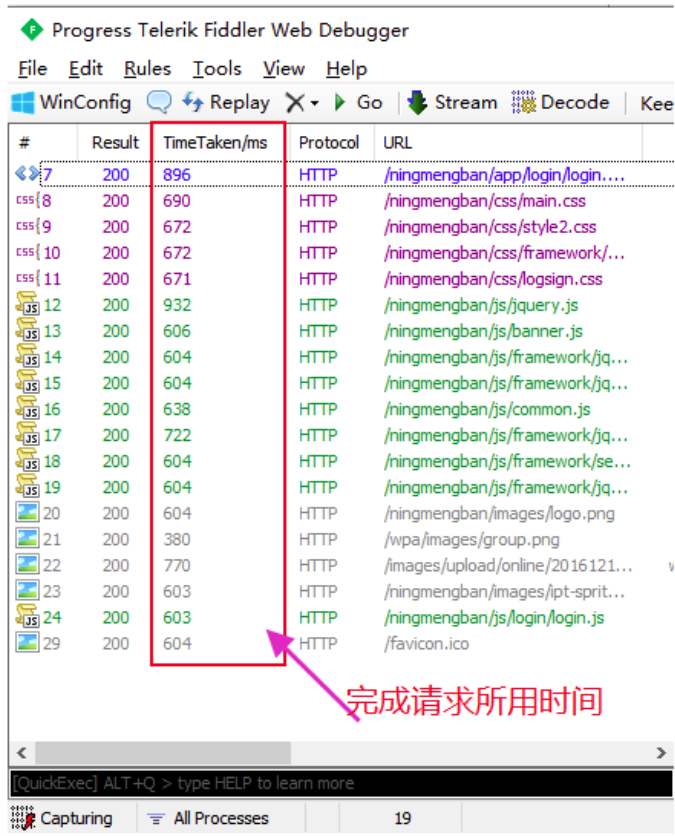Screen dimensions: 675x836
Task: Open the Tools menu
Action: (x=217, y=69)
